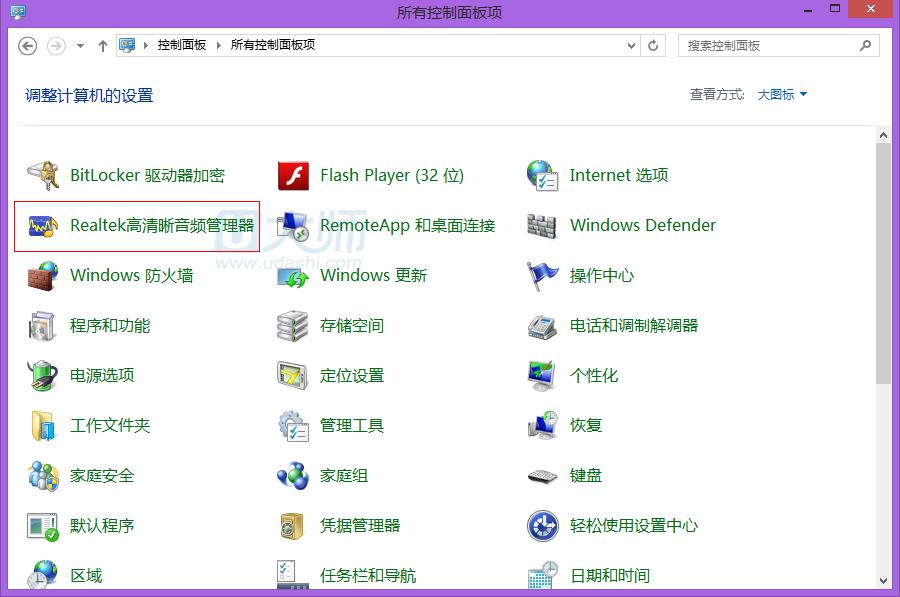Image resolution: width=900 pixels, height=597 pixels.
Task: Expand the chevron after 控制面板 breadcrumb
Action: click(x=219, y=45)
